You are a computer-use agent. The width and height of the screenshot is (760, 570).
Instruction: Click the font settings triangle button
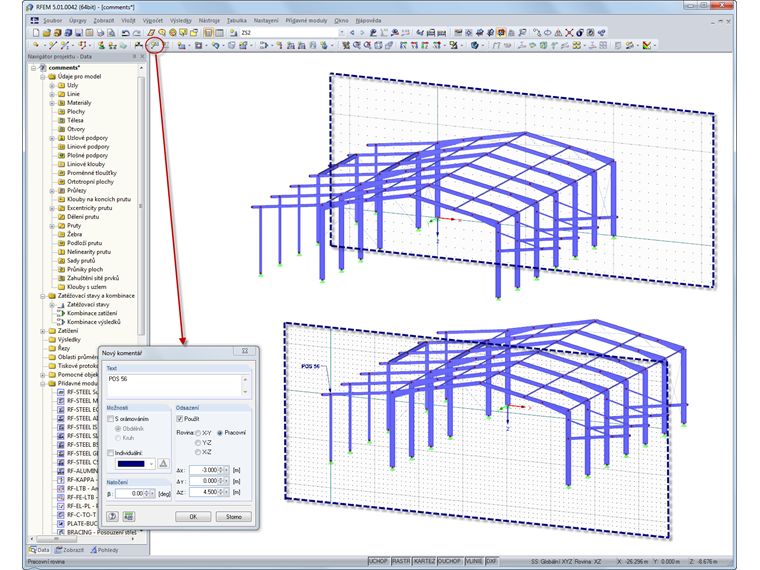(x=163, y=463)
